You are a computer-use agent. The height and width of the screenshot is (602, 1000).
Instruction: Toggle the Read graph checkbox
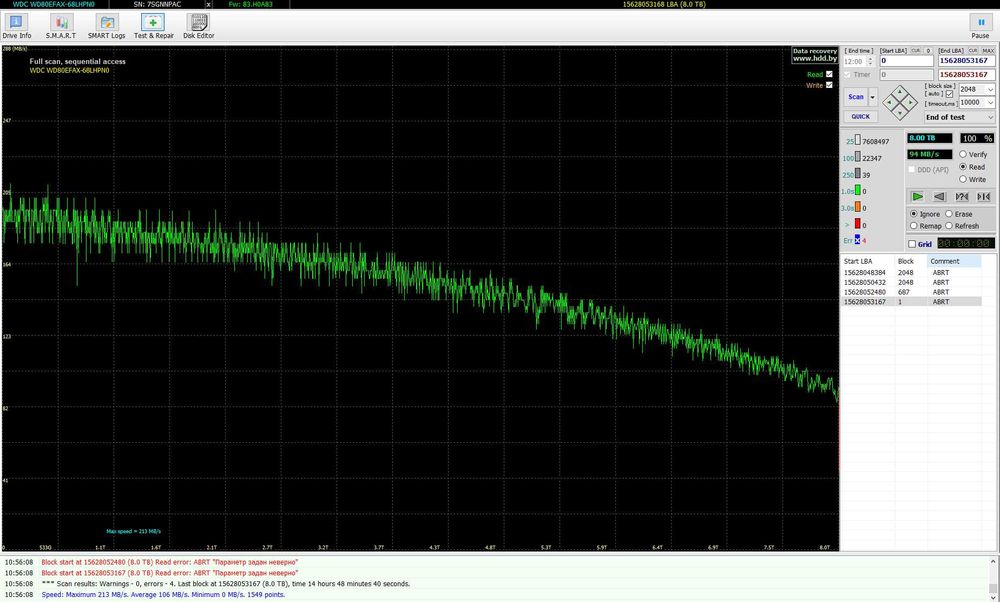click(829, 74)
